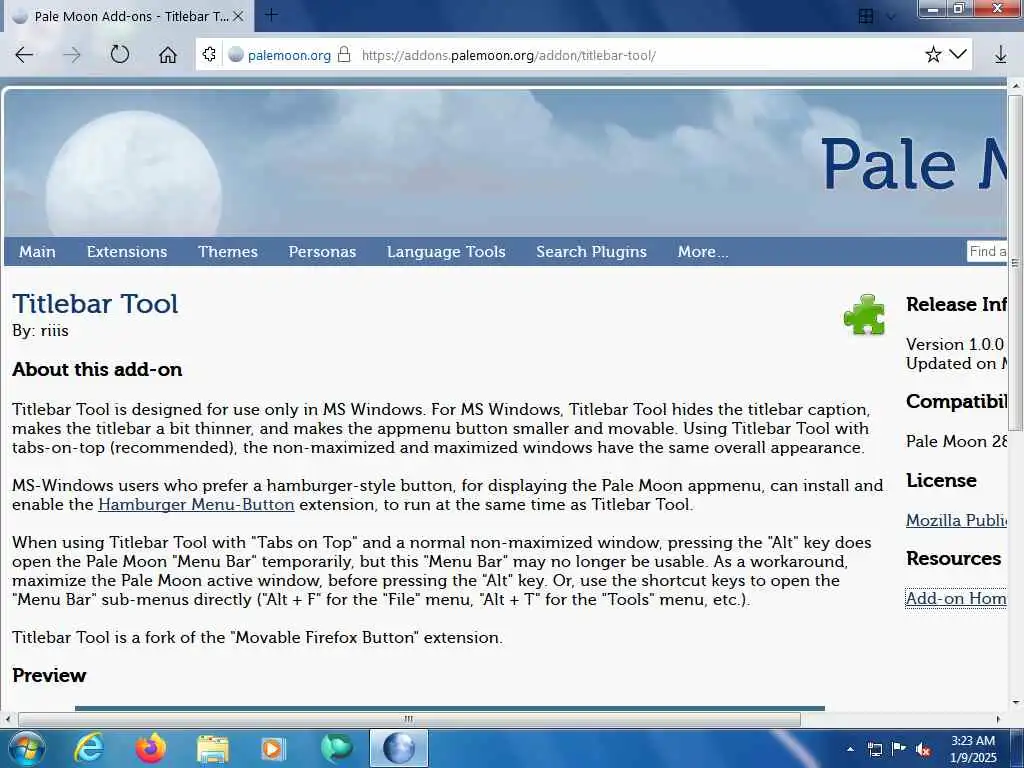
Task: Click the green puzzle piece add-on icon
Action: 864,315
